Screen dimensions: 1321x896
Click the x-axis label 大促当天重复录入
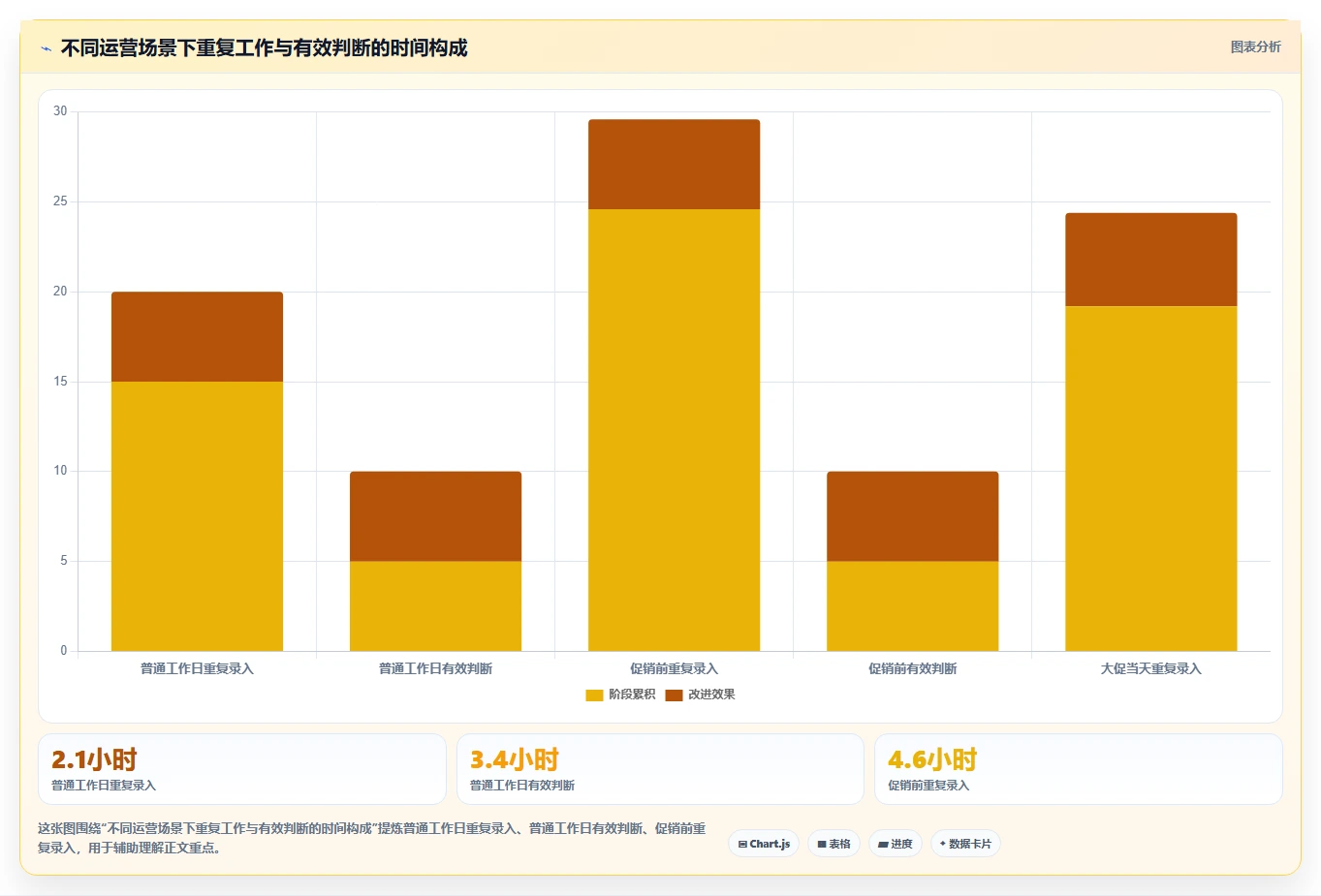pyautogui.click(x=1150, y=668)
